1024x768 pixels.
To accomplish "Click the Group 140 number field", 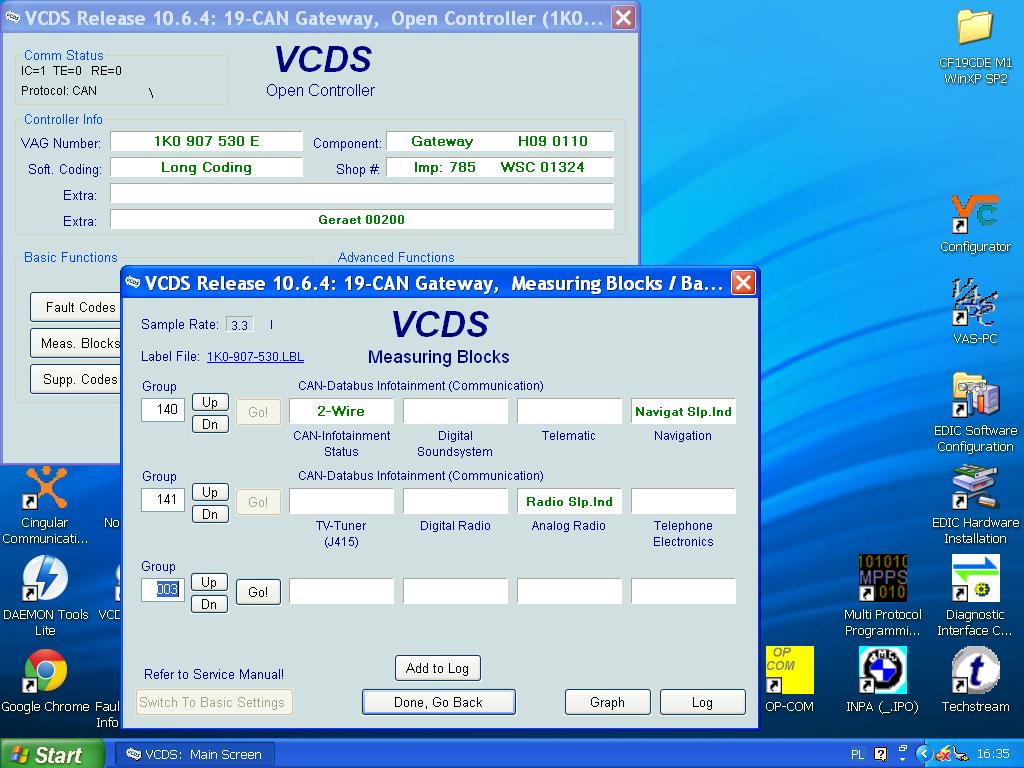I will tap(163, 409).
